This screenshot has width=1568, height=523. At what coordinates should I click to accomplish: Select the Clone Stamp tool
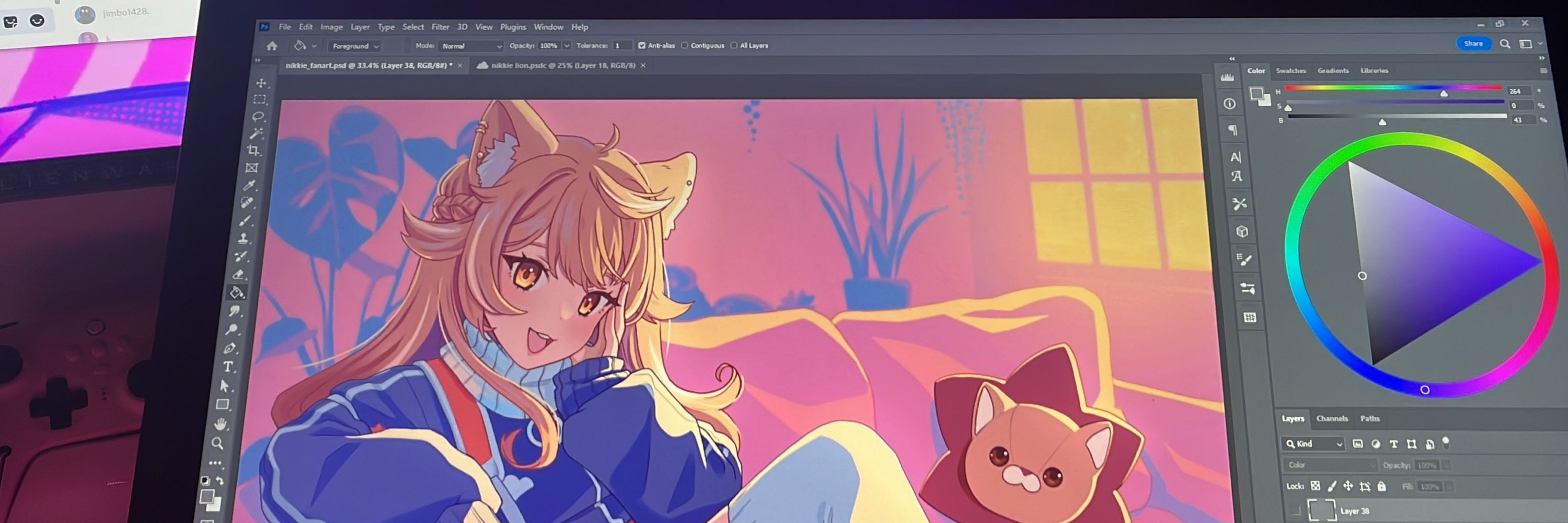[x=244, y=238]
